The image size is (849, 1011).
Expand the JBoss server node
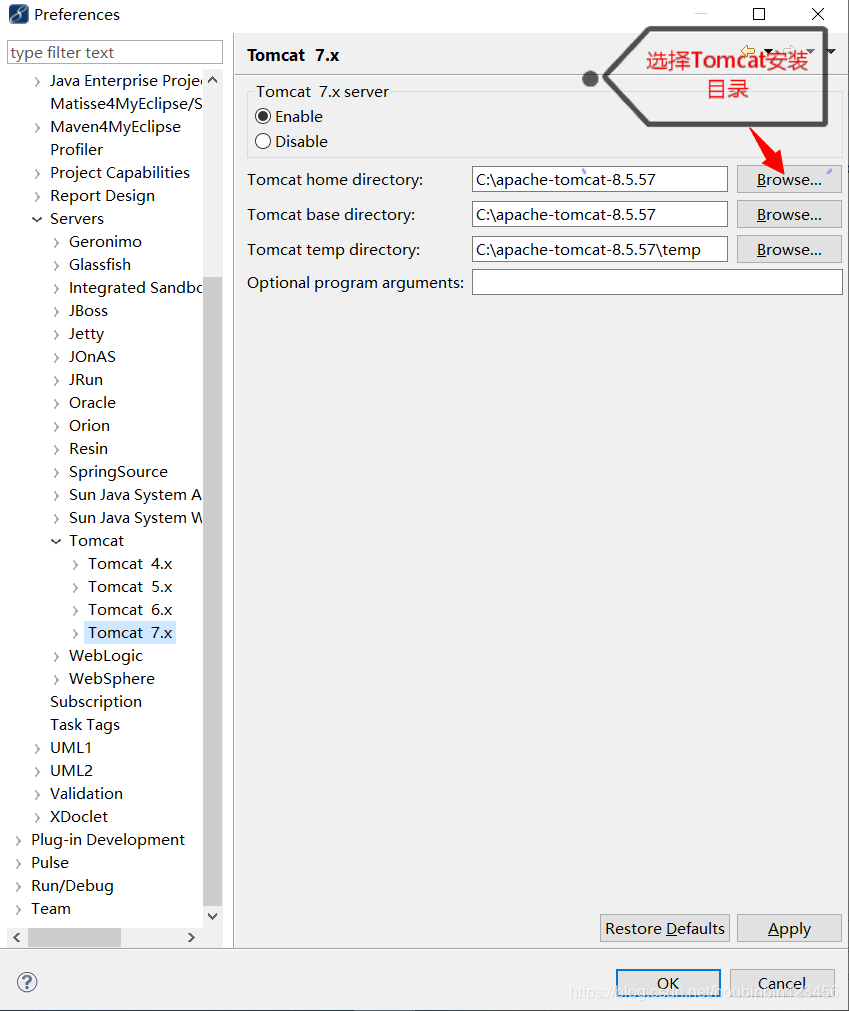(56, 311)
